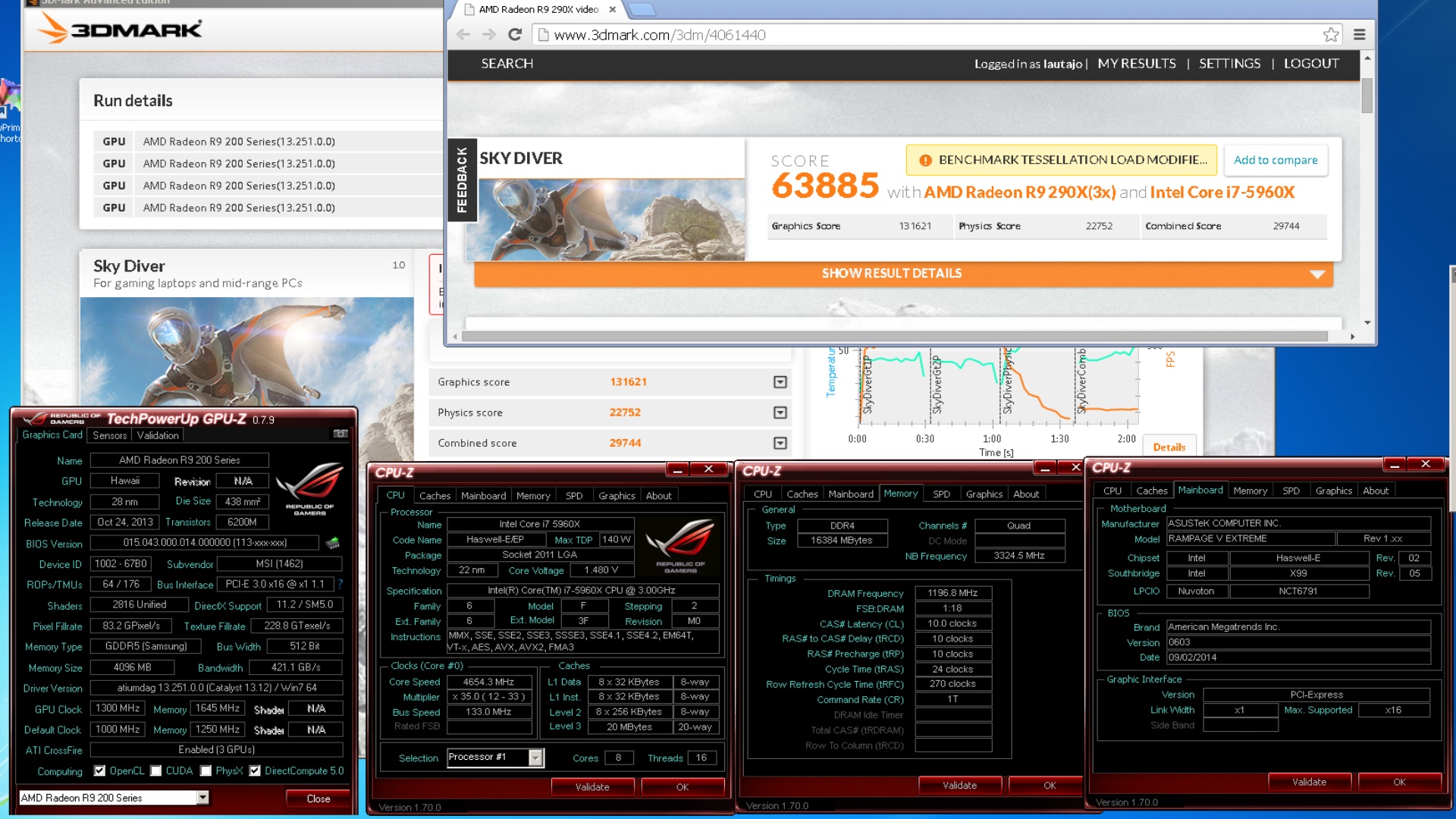Click the Details button under the chart

click(x=1169, y=447)
